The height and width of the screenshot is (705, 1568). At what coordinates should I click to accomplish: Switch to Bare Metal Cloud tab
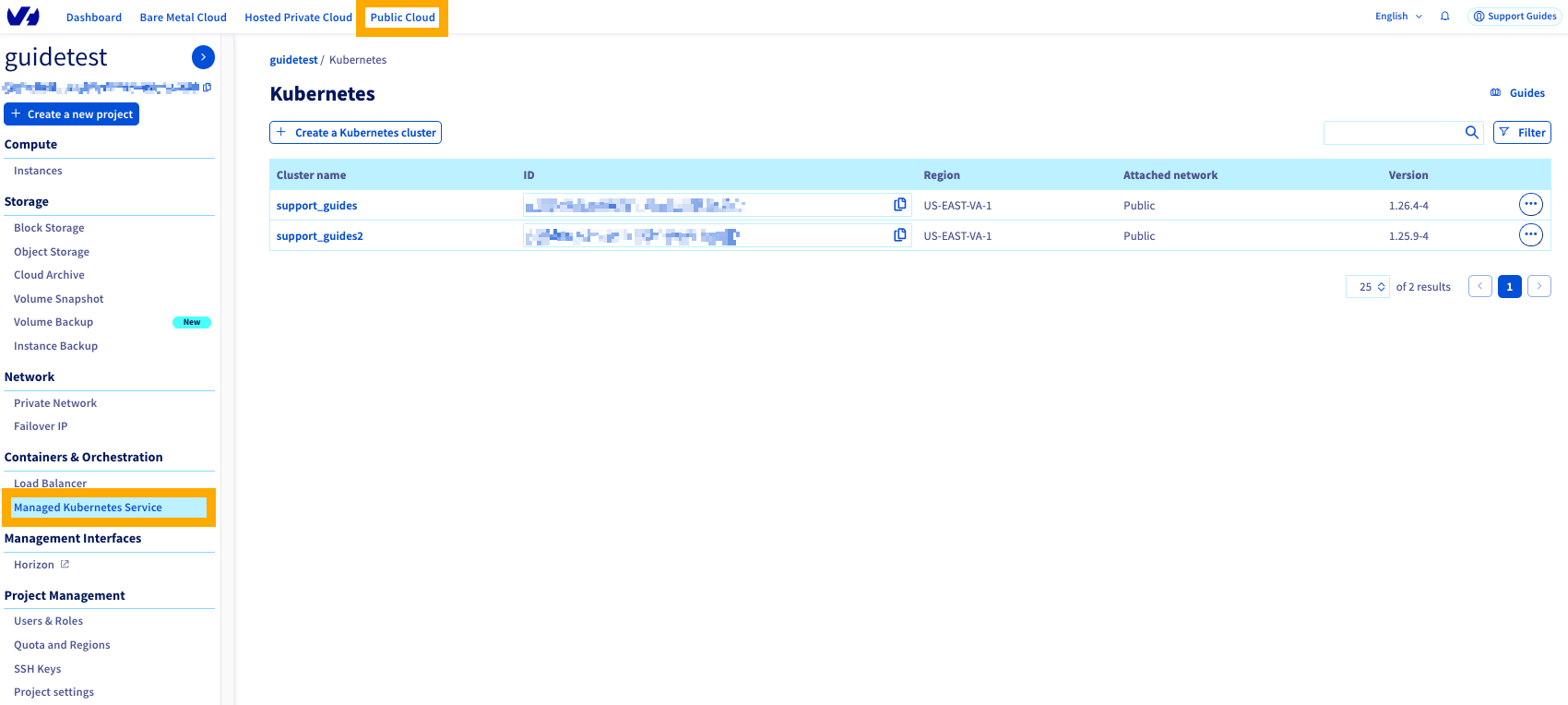click(183, 18)
